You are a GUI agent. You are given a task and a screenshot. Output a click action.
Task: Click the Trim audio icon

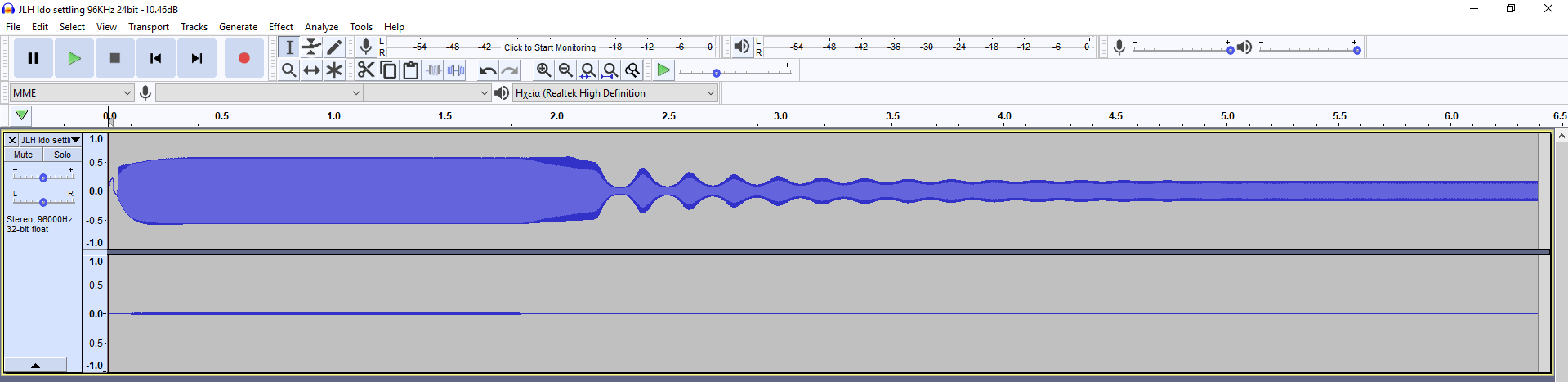click(x=434, y=70)
